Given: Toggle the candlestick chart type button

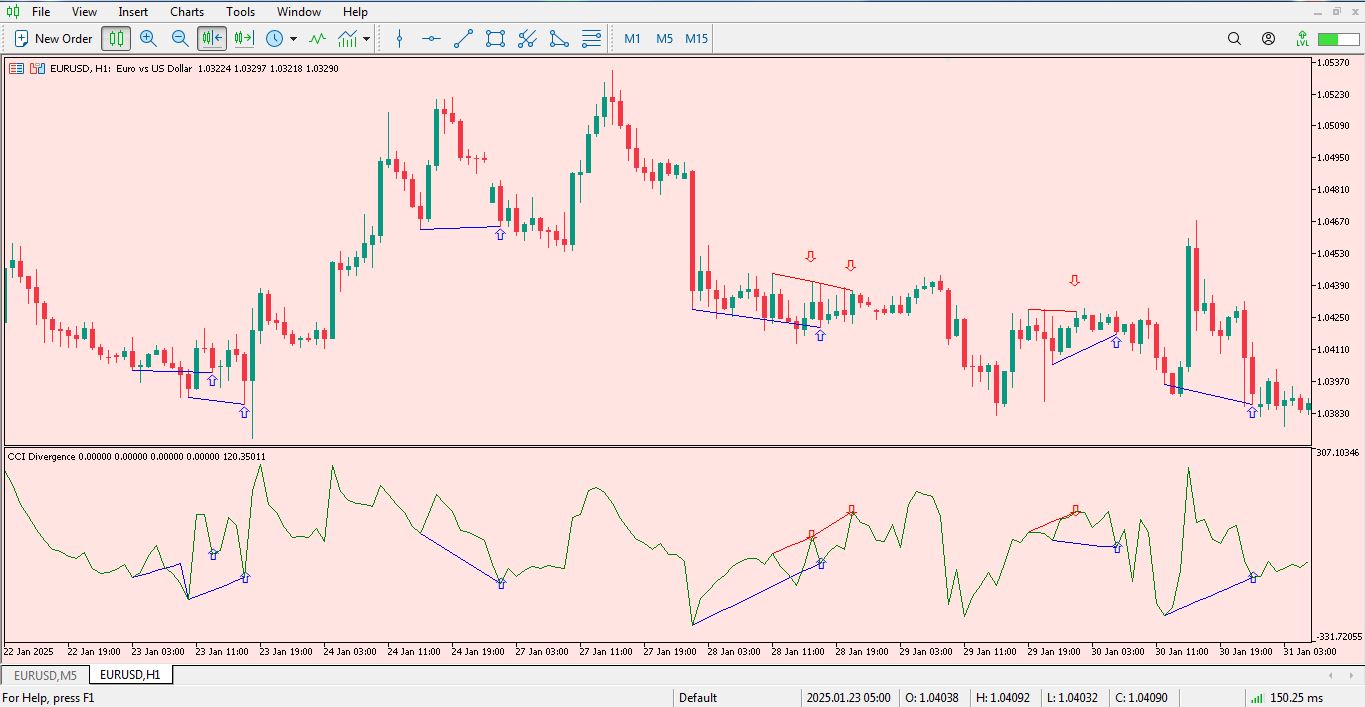Looking at the screenshot, I should click(116, 39).
